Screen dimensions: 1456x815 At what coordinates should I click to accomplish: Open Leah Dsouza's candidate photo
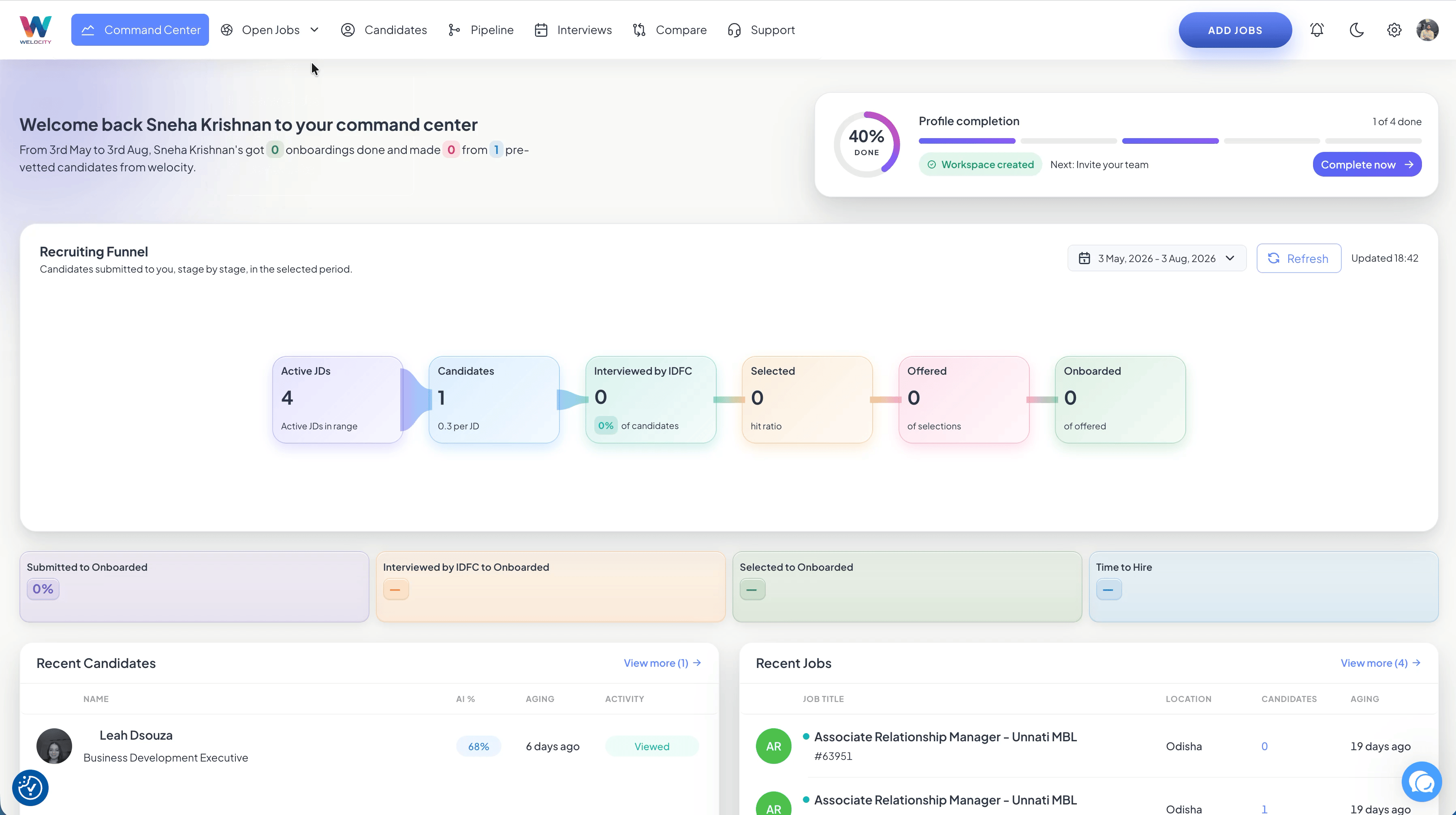tap(54, 746)
